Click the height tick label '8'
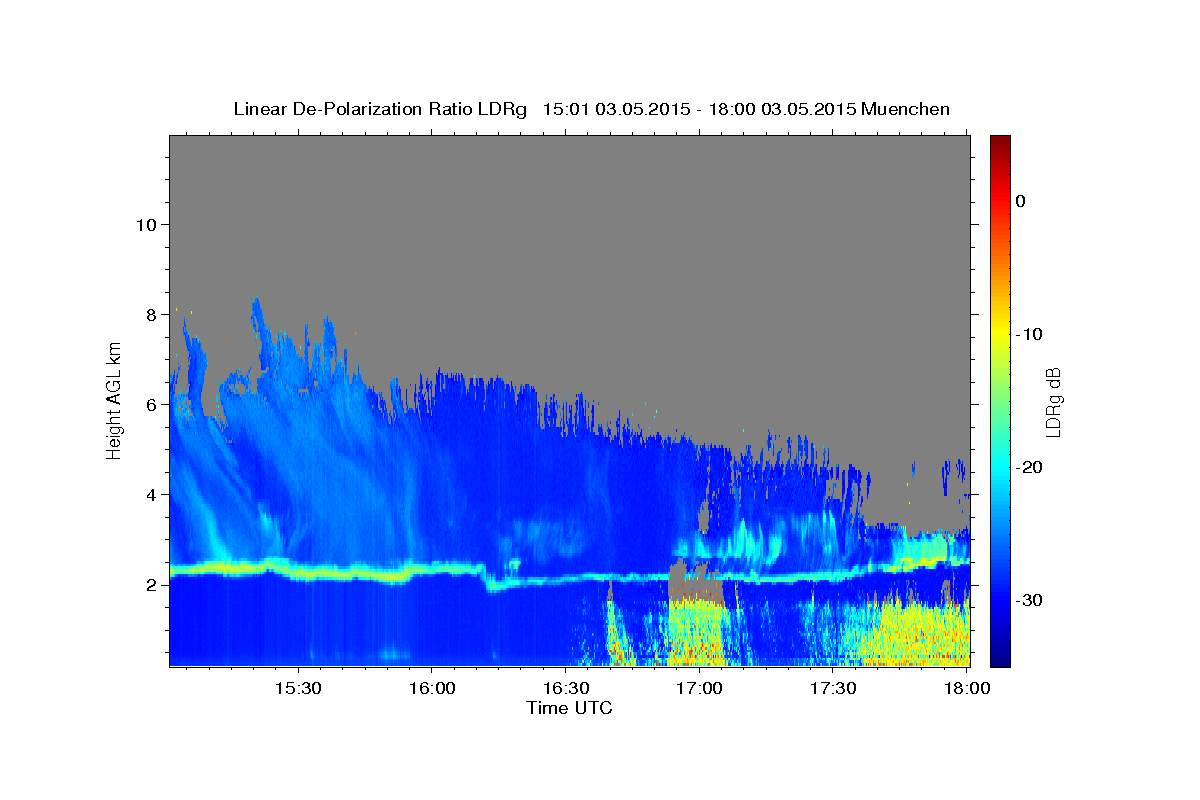 151,314
